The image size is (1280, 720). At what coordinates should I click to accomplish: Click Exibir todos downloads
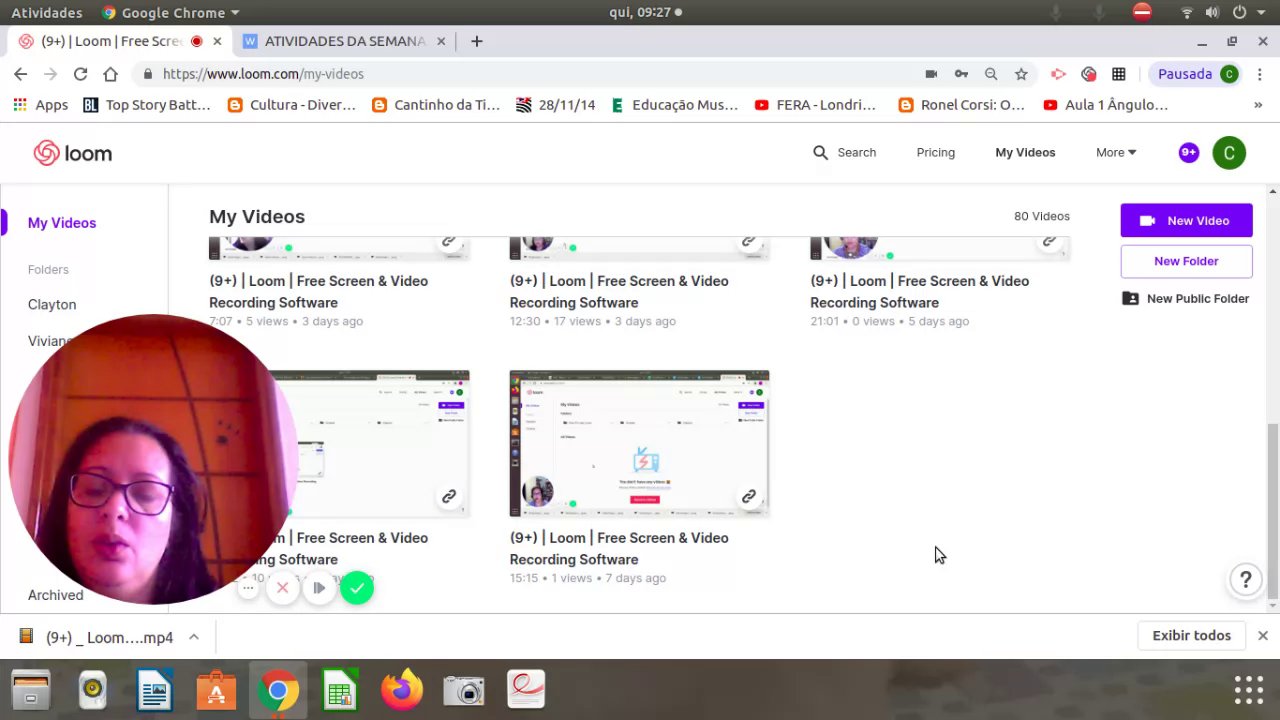(1192, 636)
